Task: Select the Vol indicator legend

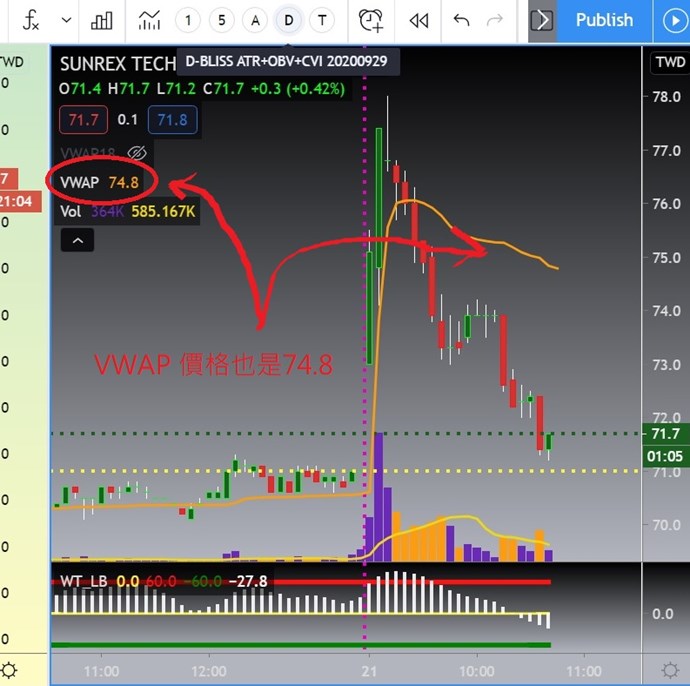Action: tap(127, 212)
